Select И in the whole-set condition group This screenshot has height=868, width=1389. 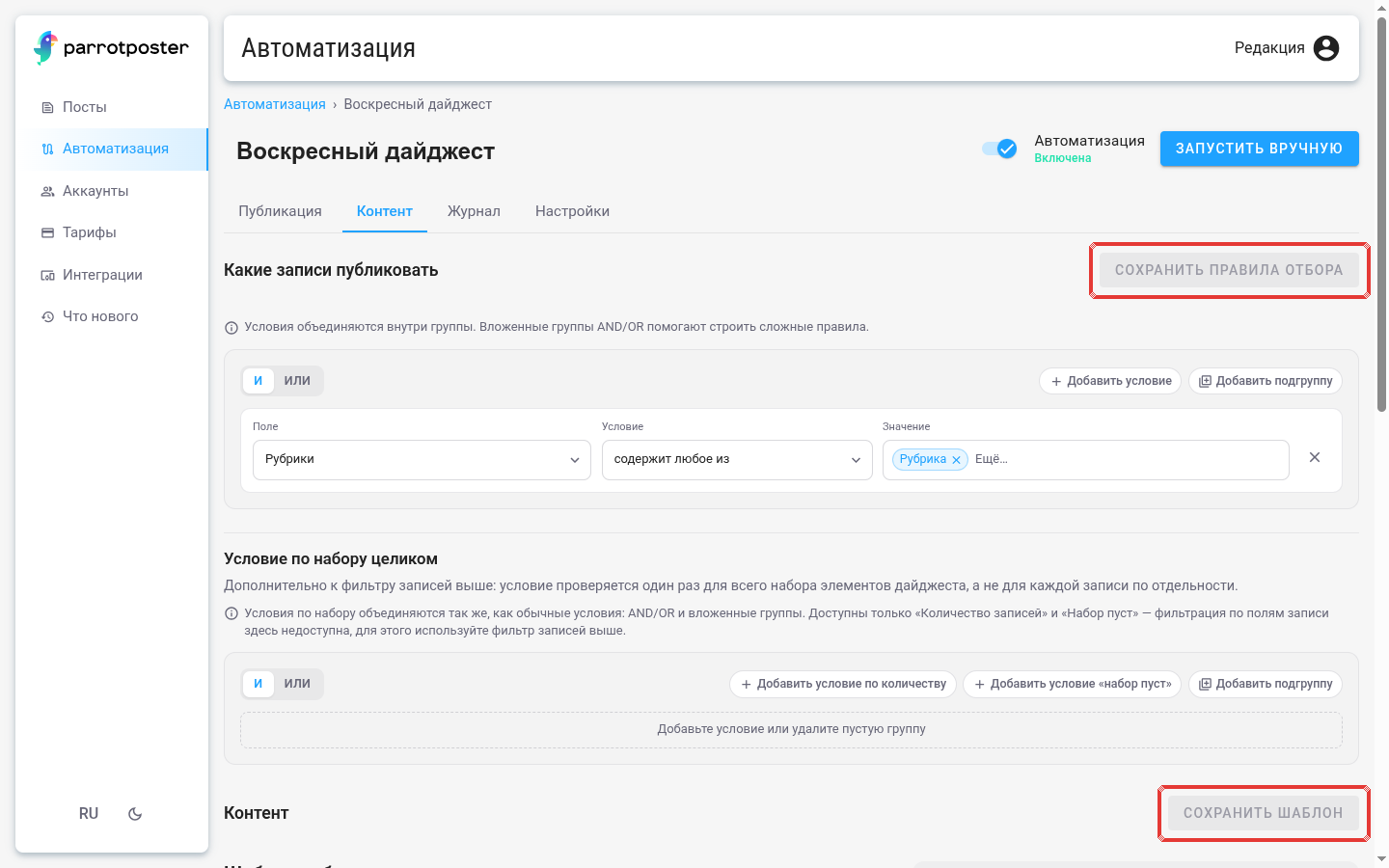tap(258, 684)
